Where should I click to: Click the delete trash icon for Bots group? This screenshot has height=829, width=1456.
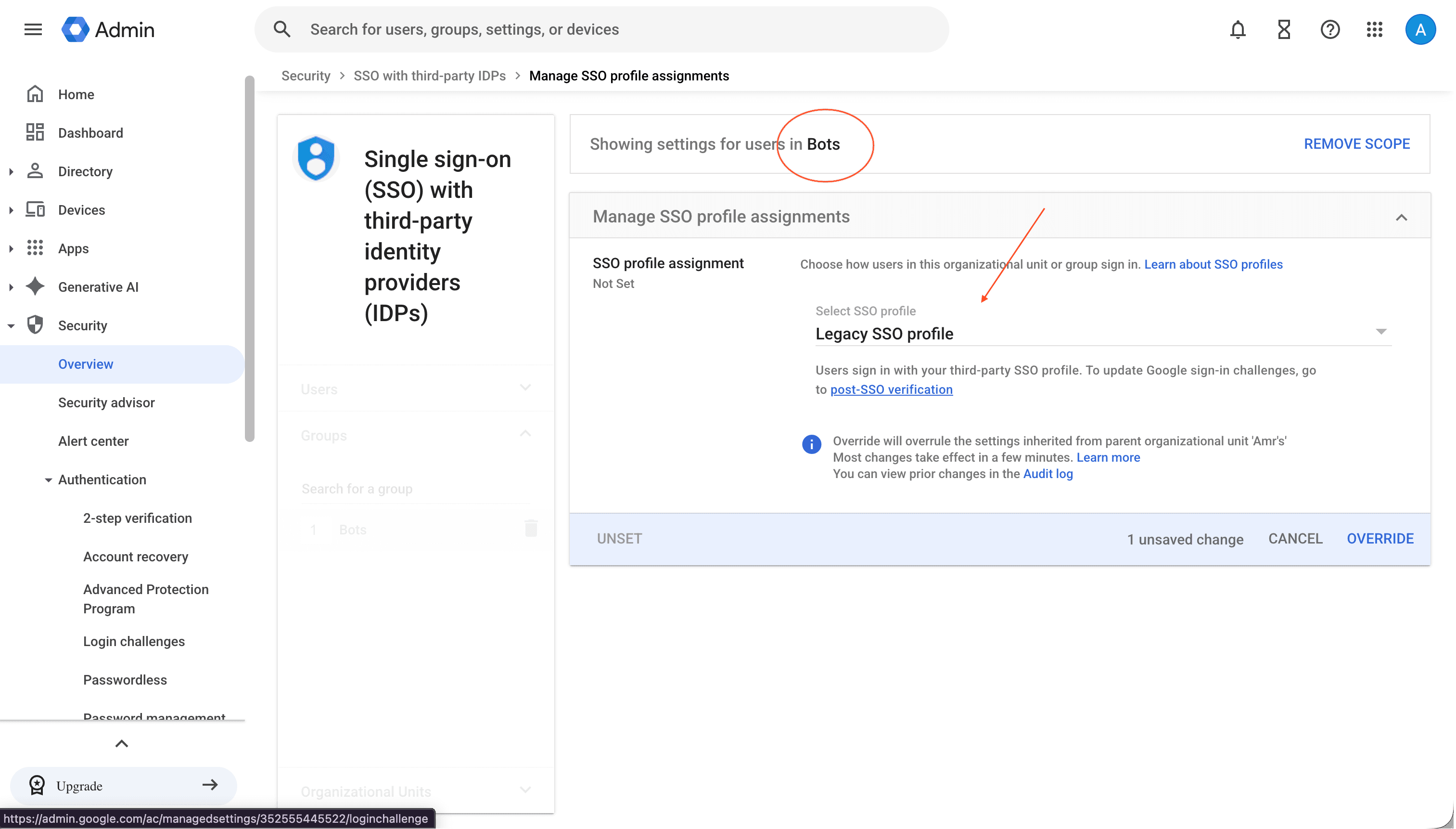[x=531, y=529]
